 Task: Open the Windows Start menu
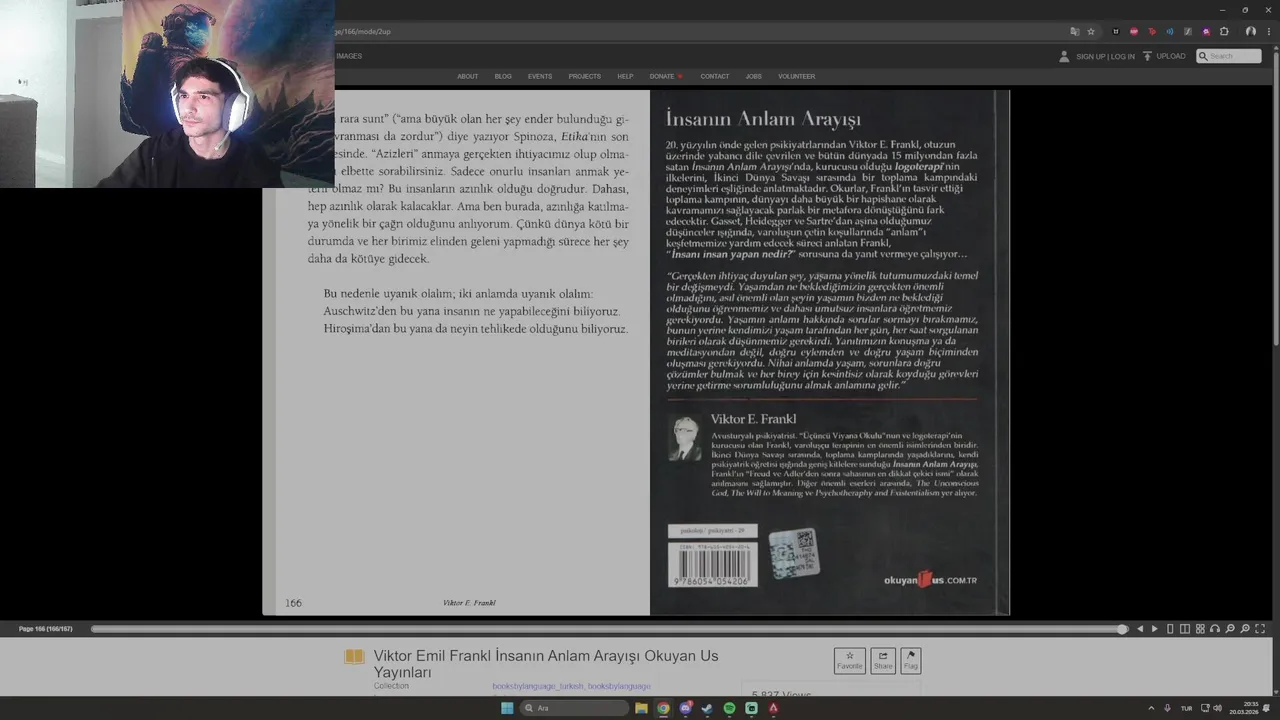coord(507,708)
